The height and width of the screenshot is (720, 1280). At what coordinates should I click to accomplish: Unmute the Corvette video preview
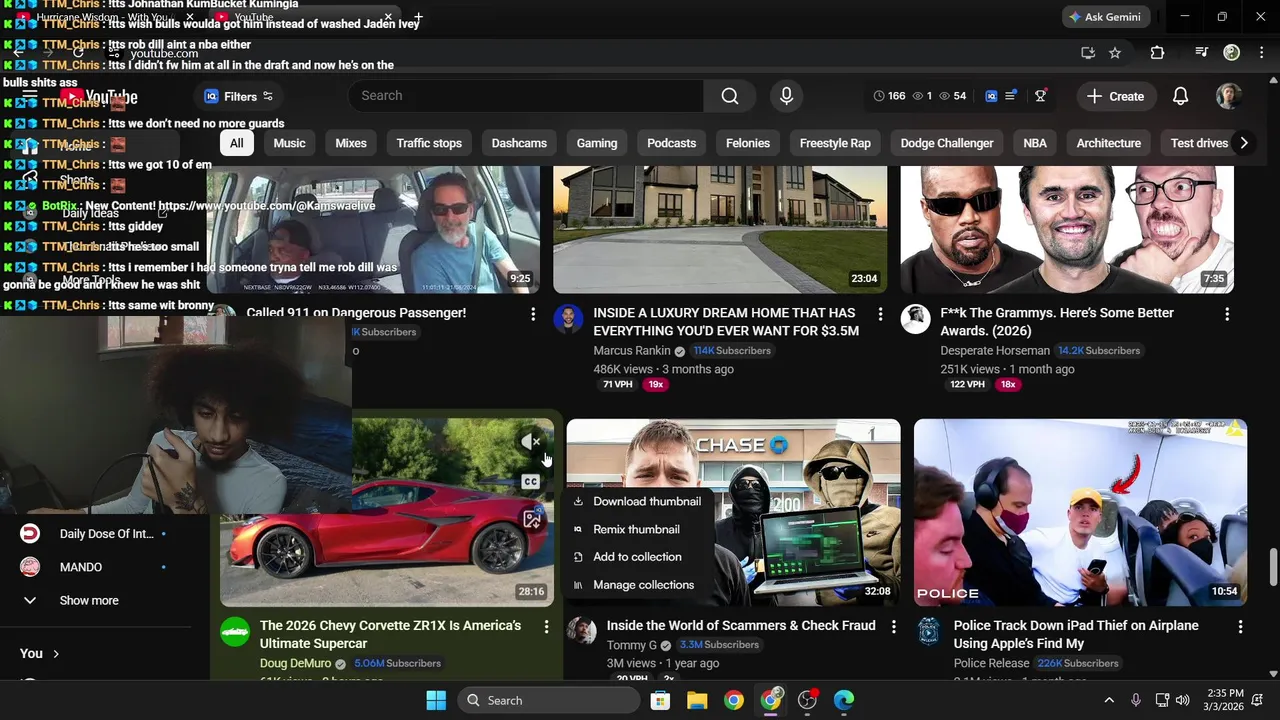point(531,441)
